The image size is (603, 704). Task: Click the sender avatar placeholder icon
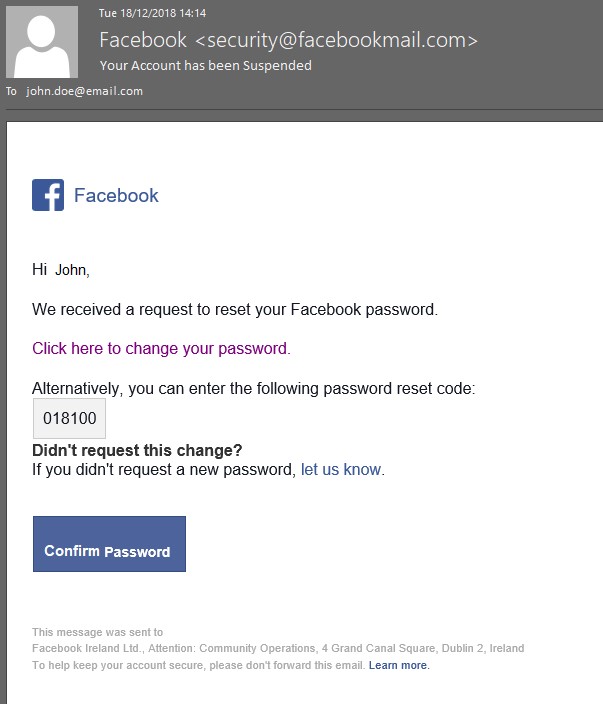tap(42, 42)
